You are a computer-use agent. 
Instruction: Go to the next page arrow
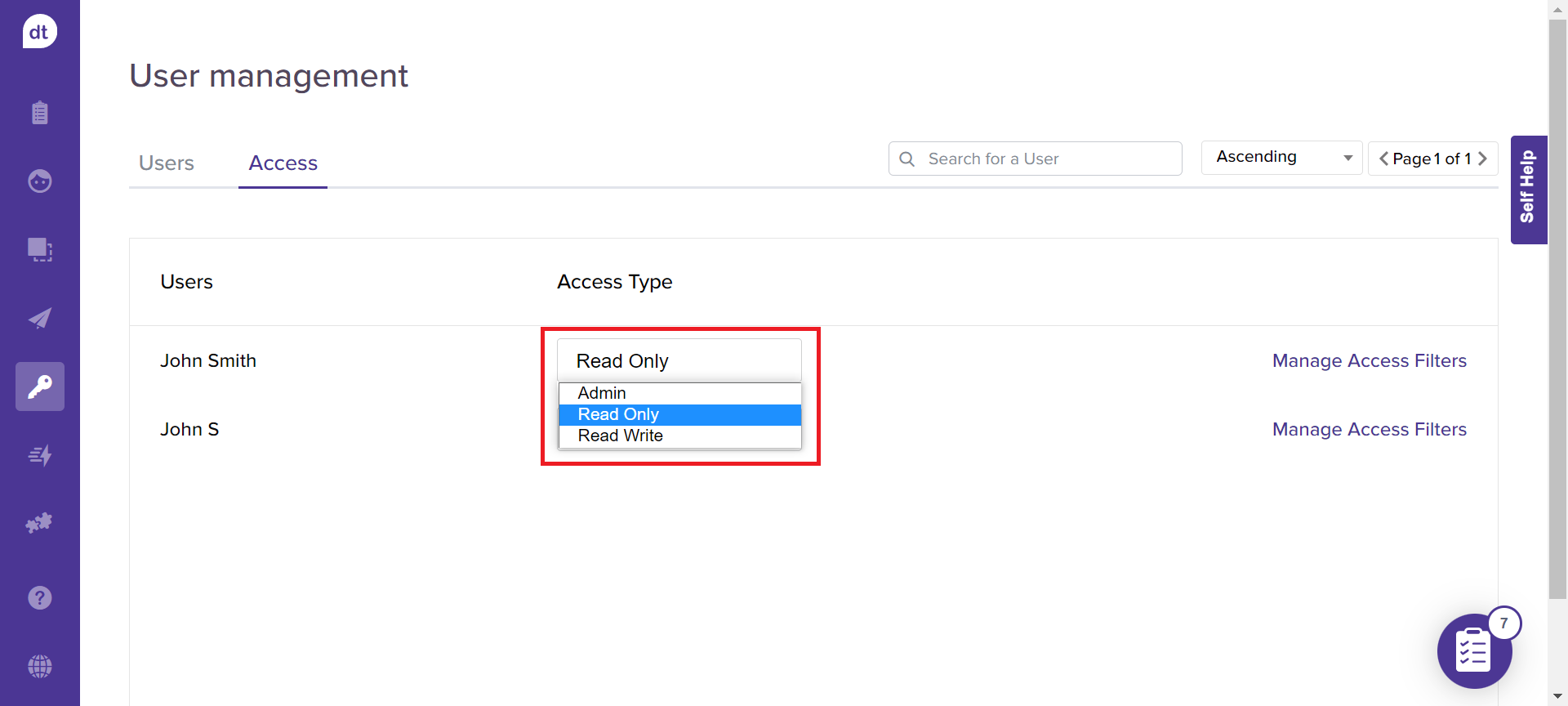[1483, 159]
